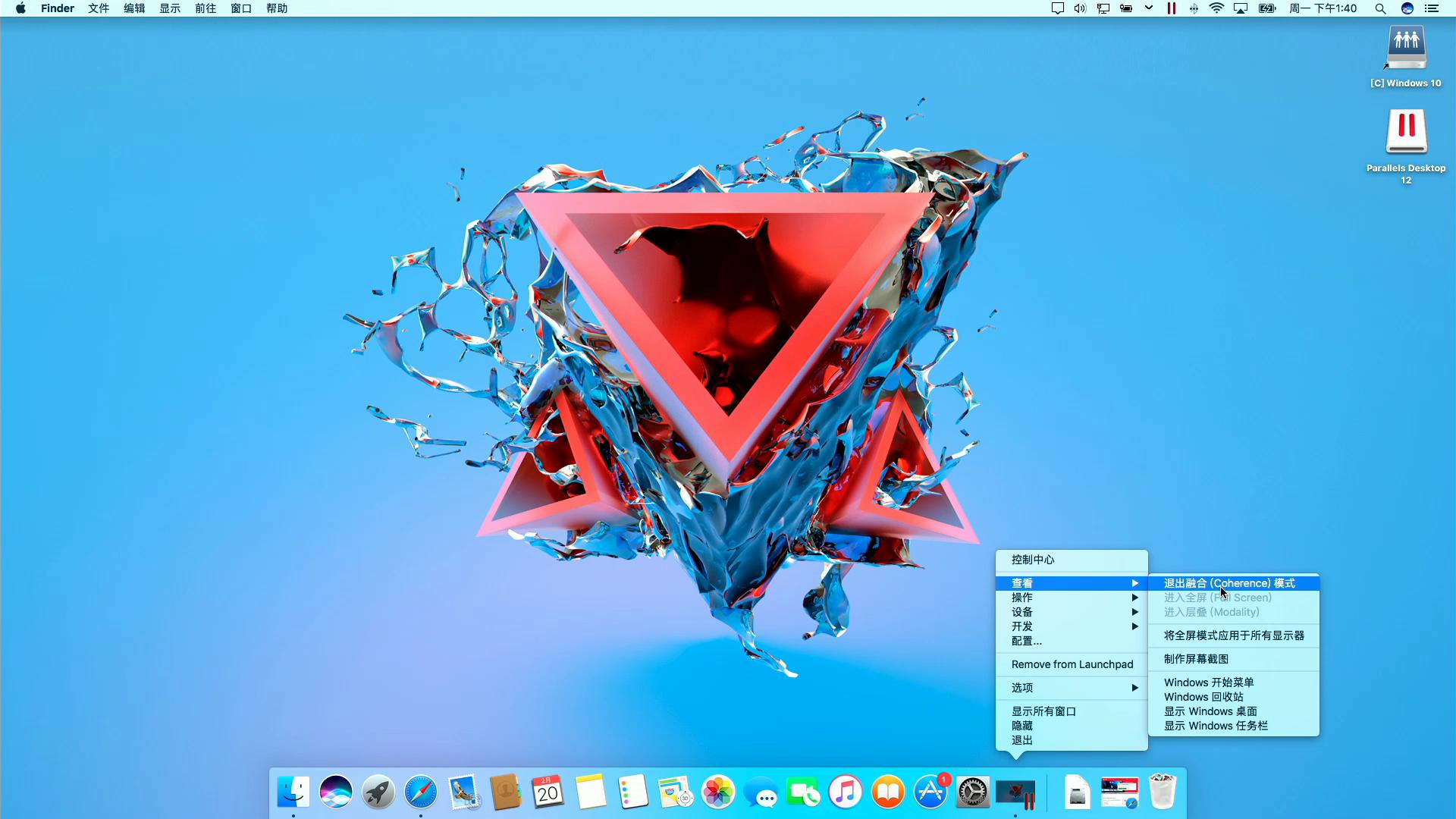Open Spotlight search magnifier in menu bar
Viewport: 1456px width, 819px height.
tap(1380, 8)
